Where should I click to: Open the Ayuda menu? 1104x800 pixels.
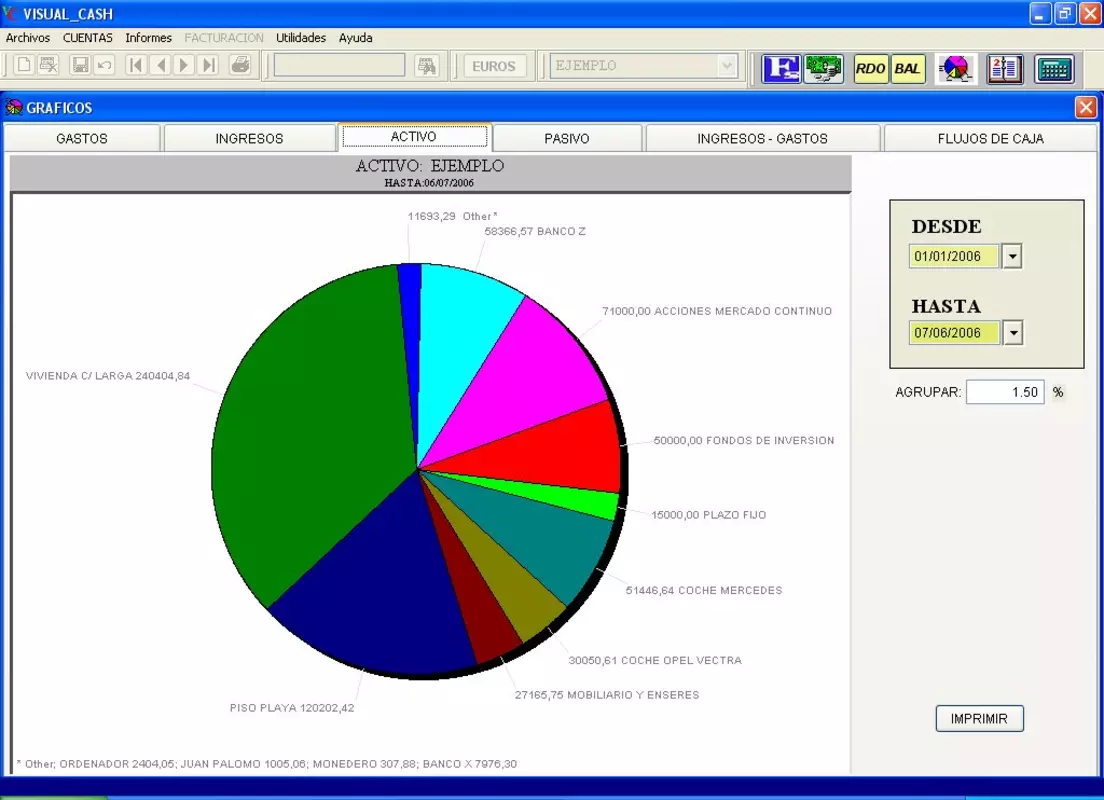(x=356, y=37)
